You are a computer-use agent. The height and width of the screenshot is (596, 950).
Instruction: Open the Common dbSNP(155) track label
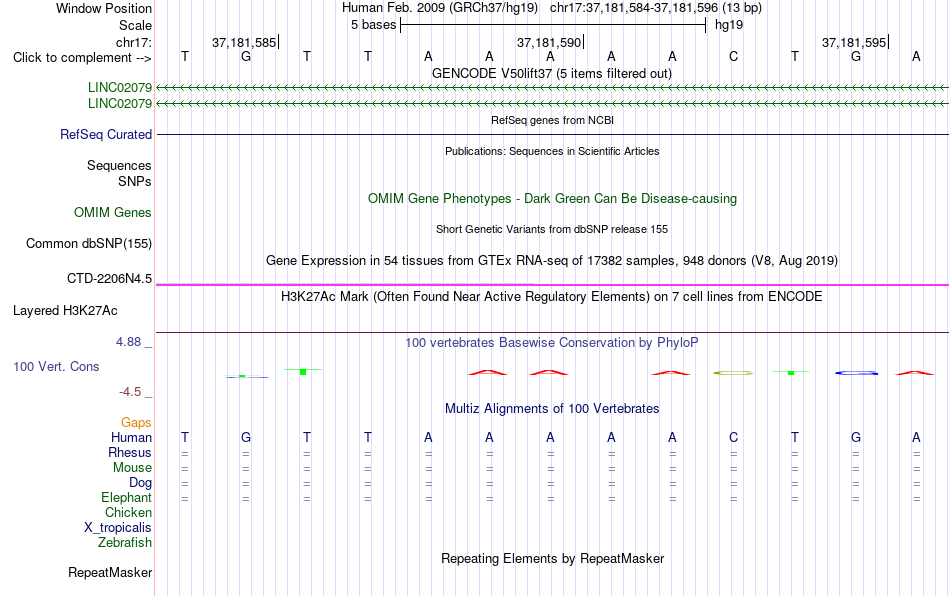click(88, 243)
